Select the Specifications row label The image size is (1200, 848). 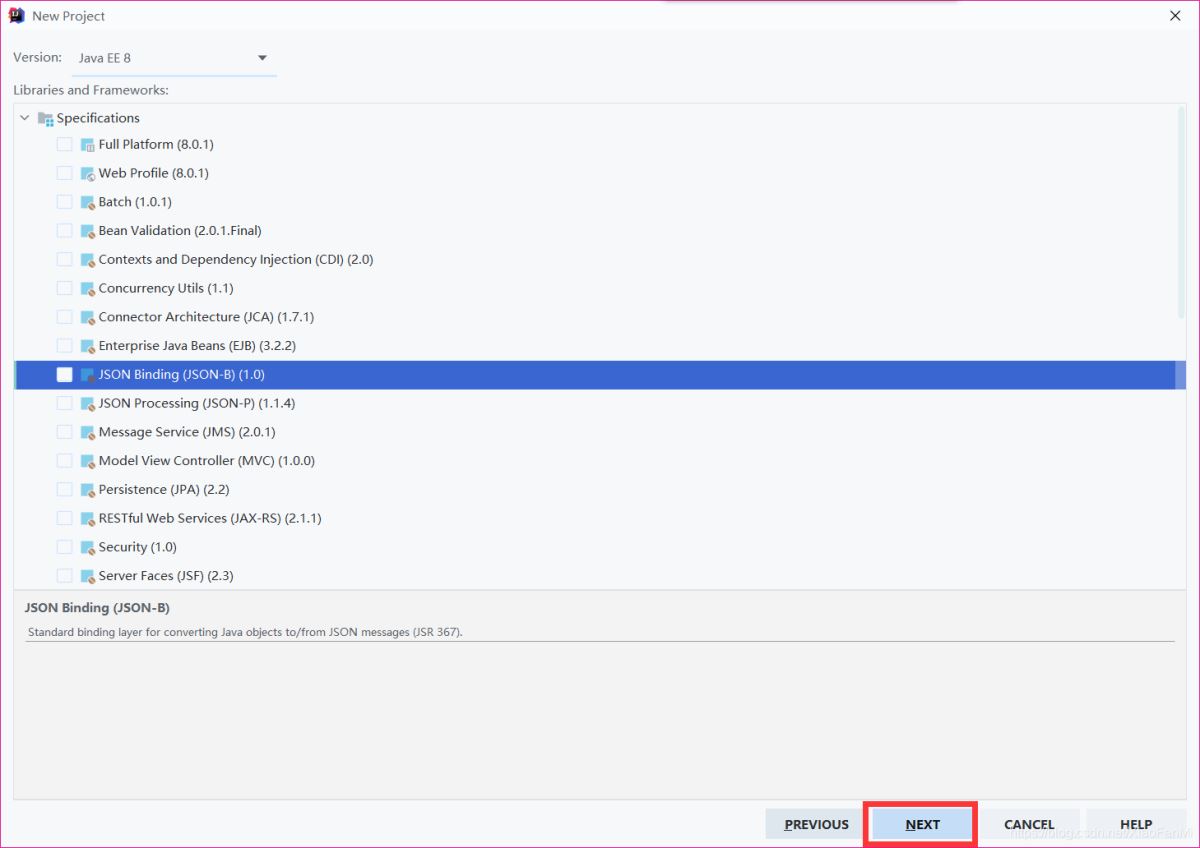pyautogui.click(x=98, y=118)
